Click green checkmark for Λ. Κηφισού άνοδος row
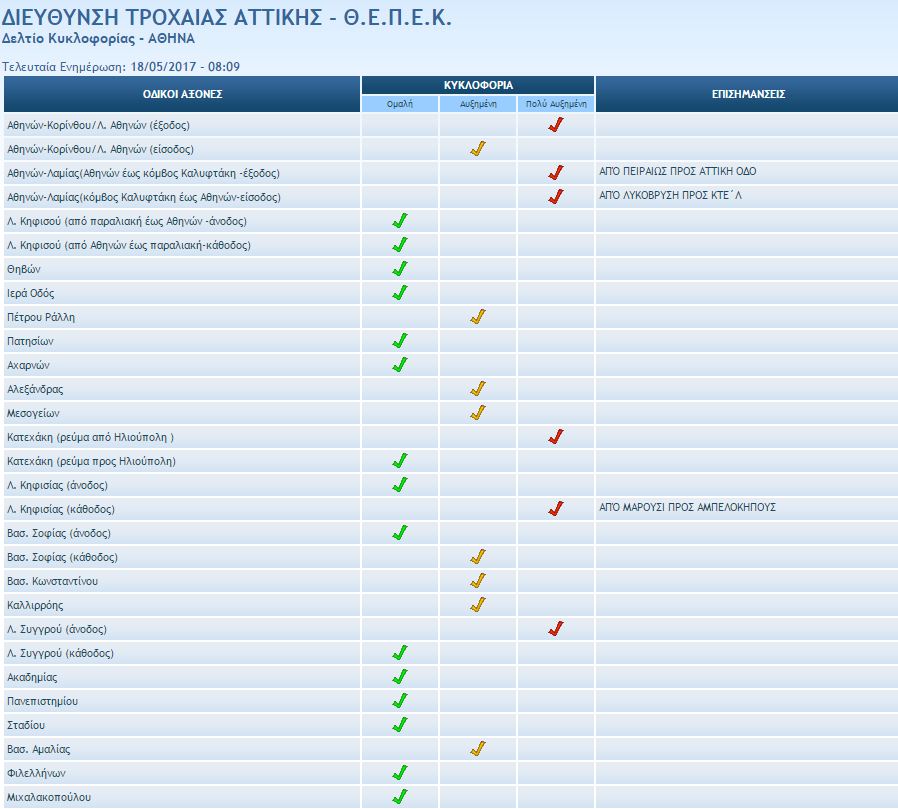The image size is (898, 809). click(400, 221)
